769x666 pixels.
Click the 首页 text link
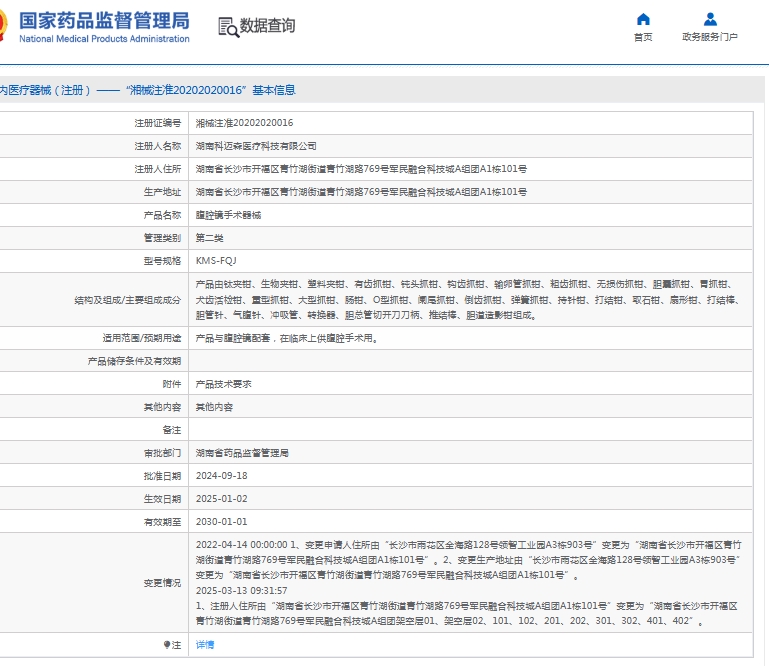(643, 37)
